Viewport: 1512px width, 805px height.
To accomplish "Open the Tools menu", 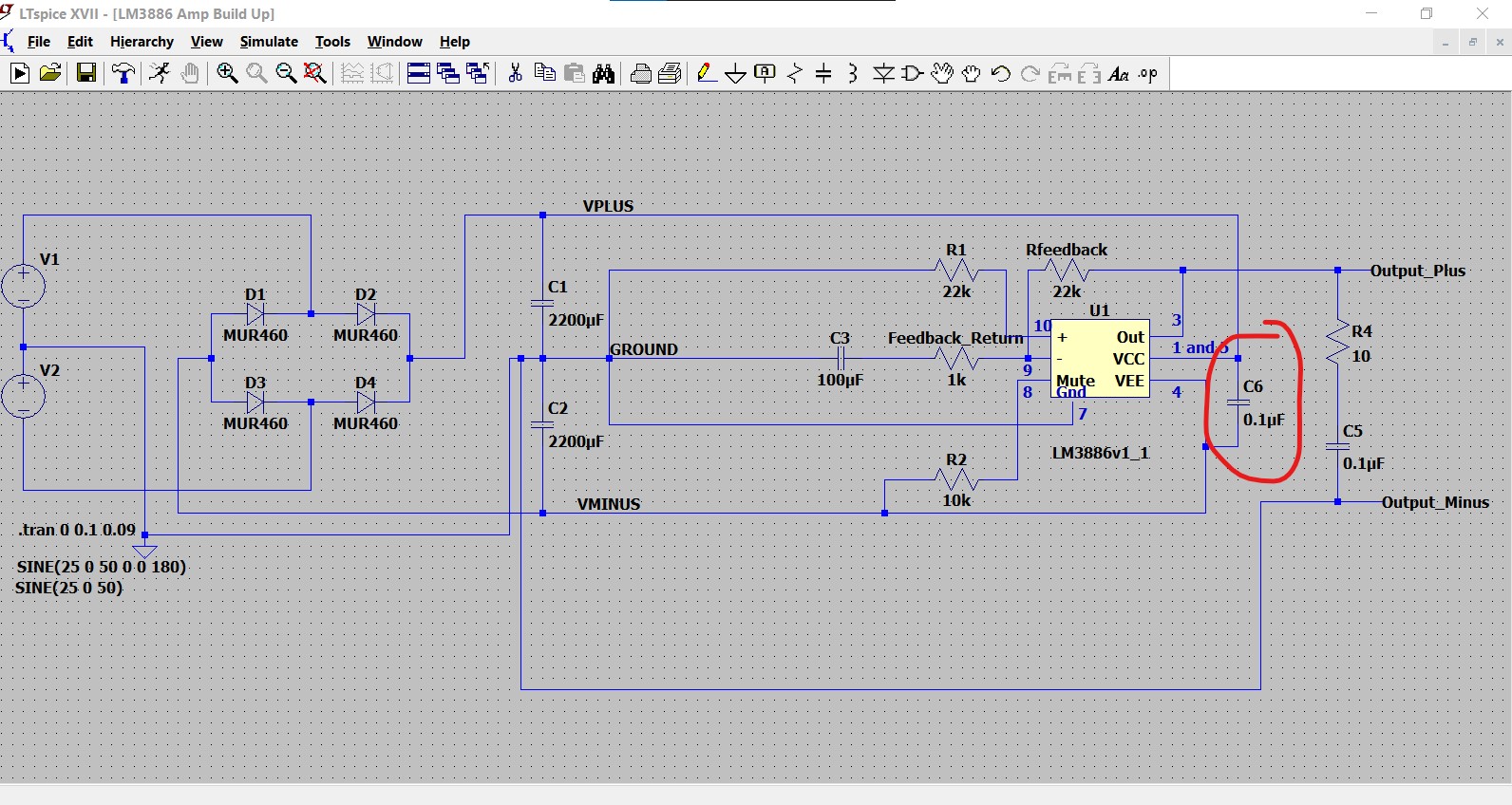I will click(x=332, y=42).
